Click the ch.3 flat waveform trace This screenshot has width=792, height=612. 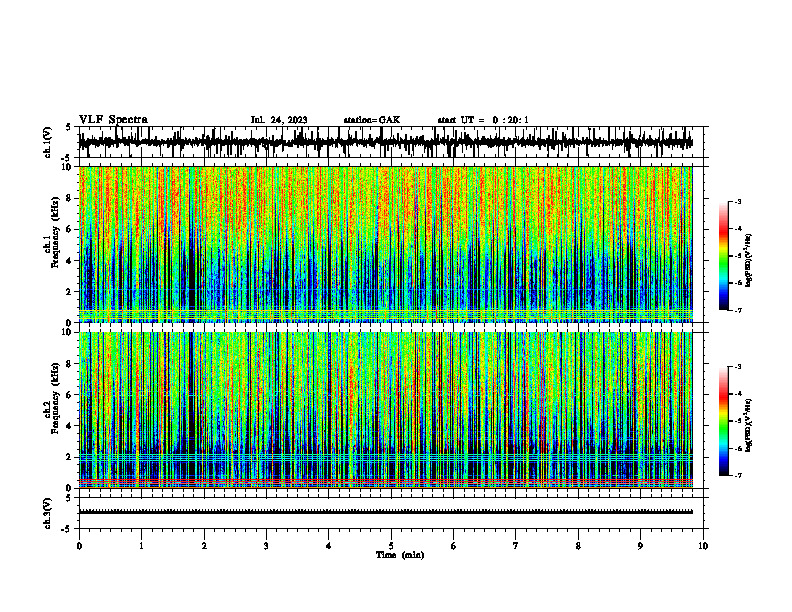coord(385,512)
